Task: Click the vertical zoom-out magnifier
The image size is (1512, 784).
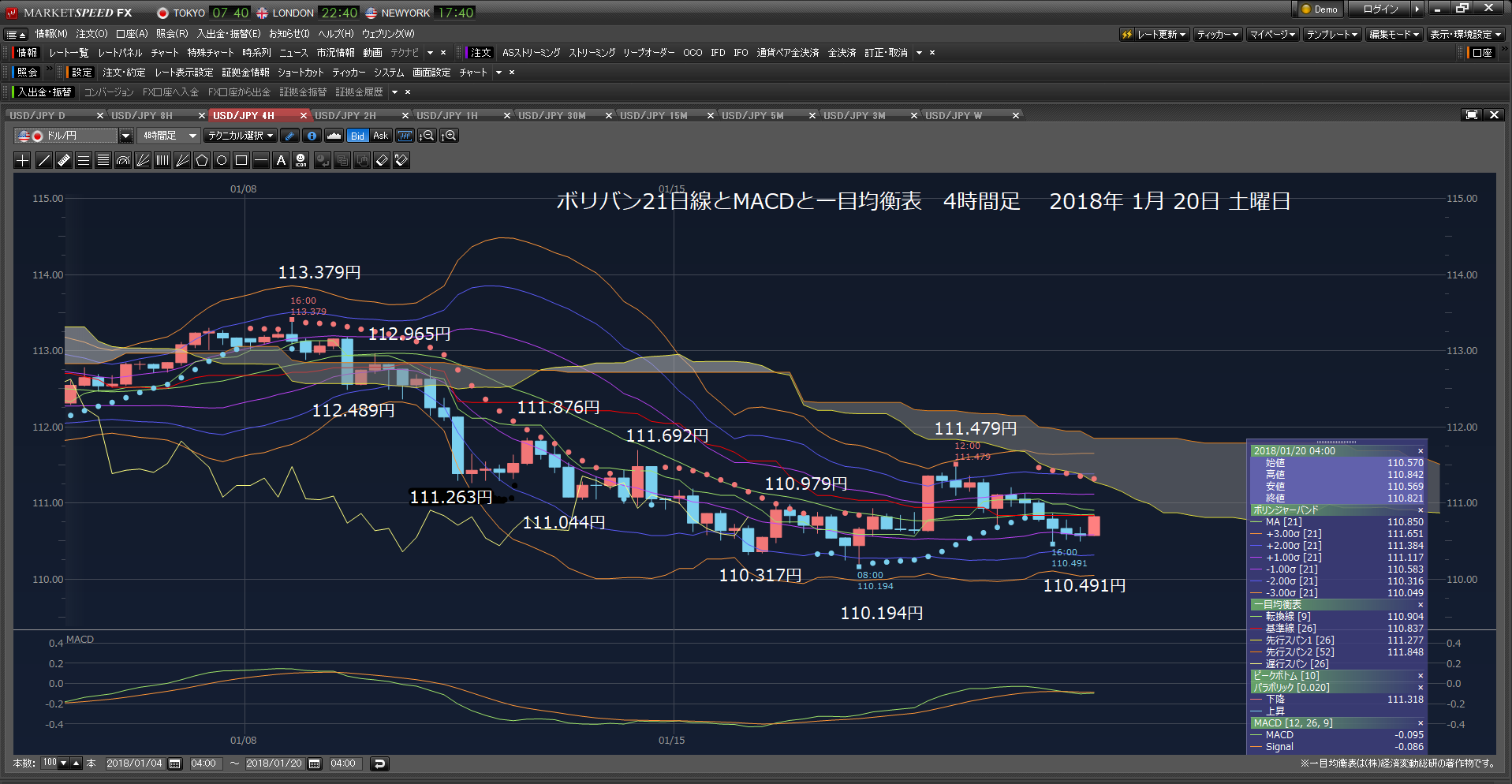Action: coord(427,136)
